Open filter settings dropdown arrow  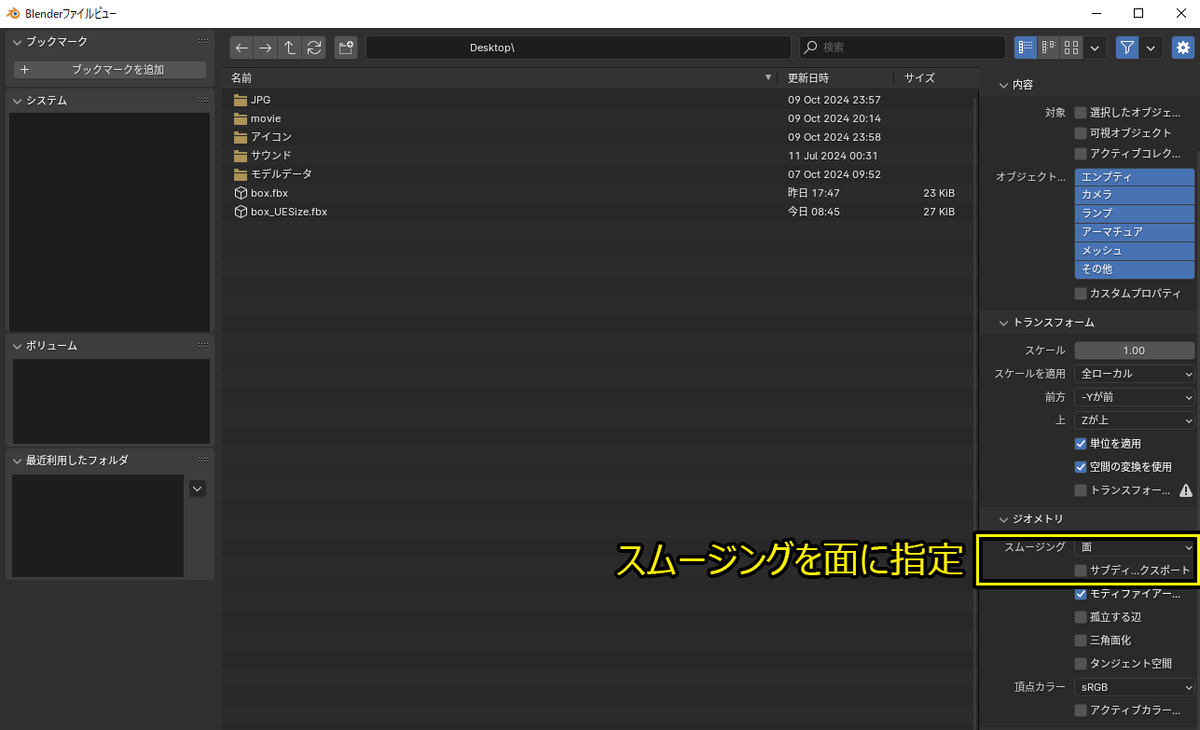click(1151, 47)
